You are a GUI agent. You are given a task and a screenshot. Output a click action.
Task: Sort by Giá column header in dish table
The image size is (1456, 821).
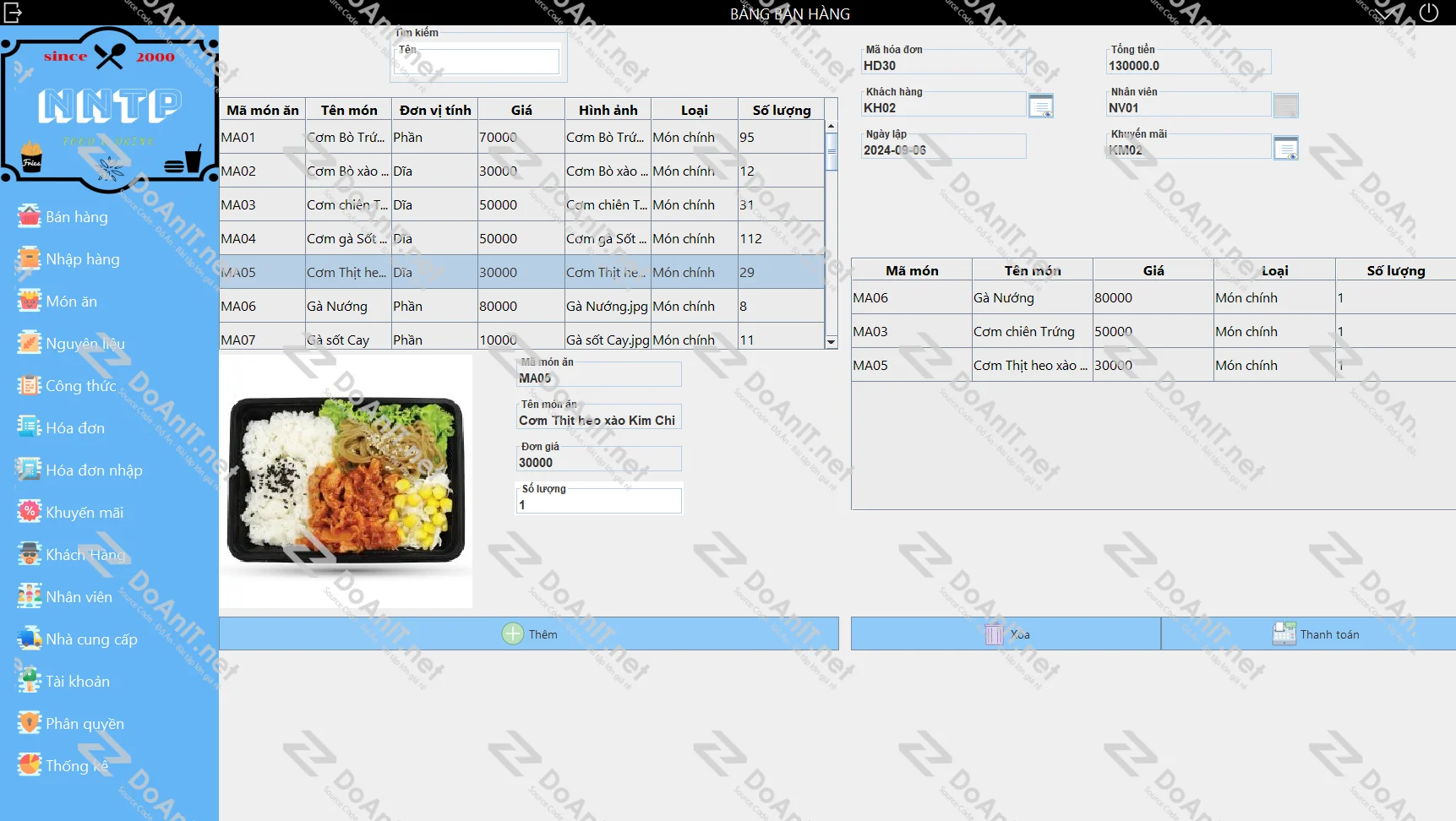[x=521, y=110]
